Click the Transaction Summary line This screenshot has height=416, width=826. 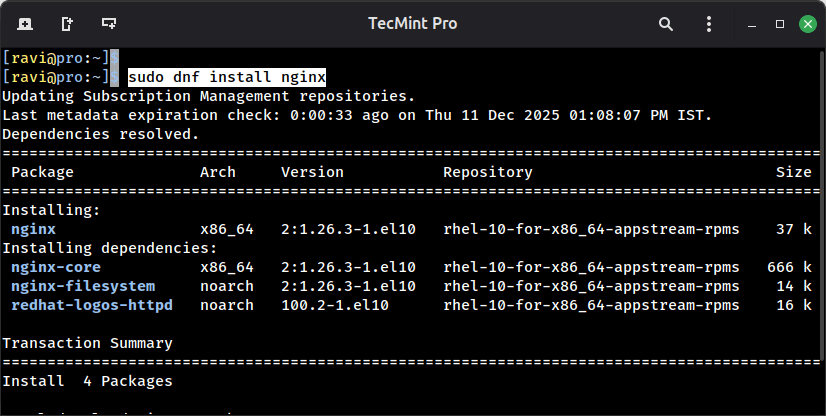[87, 343]
